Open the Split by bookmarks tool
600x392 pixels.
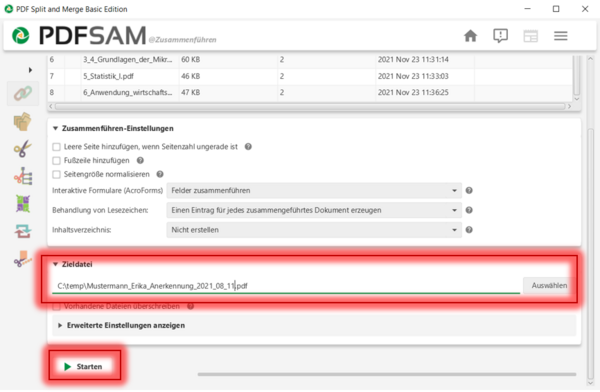[23, 176]
